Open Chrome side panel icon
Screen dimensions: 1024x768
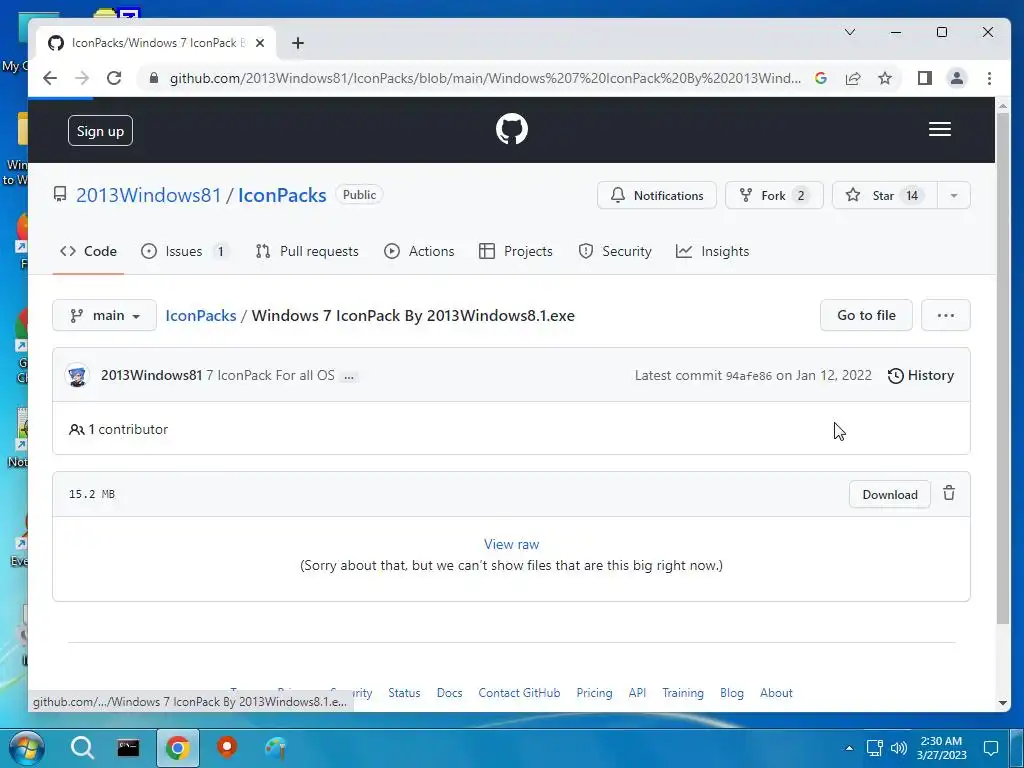click(924, 78)
